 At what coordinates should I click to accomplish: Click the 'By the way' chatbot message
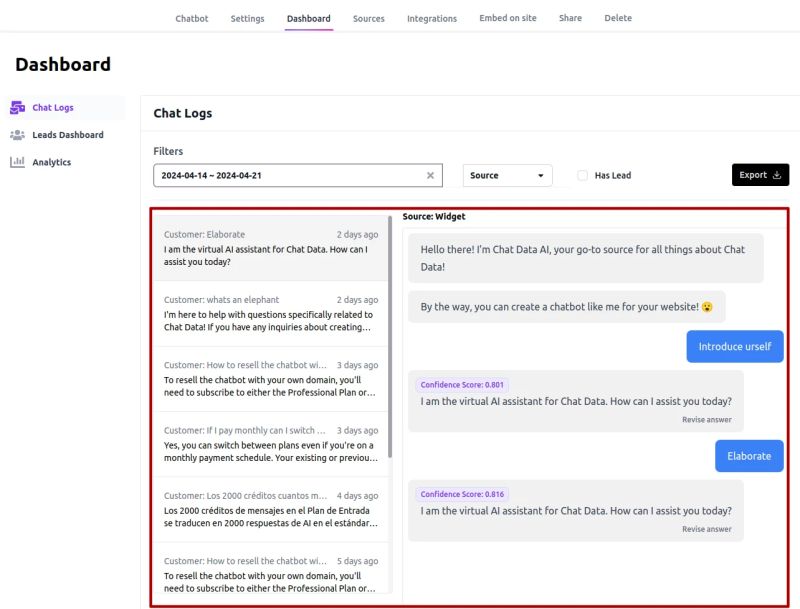point(566,307)
